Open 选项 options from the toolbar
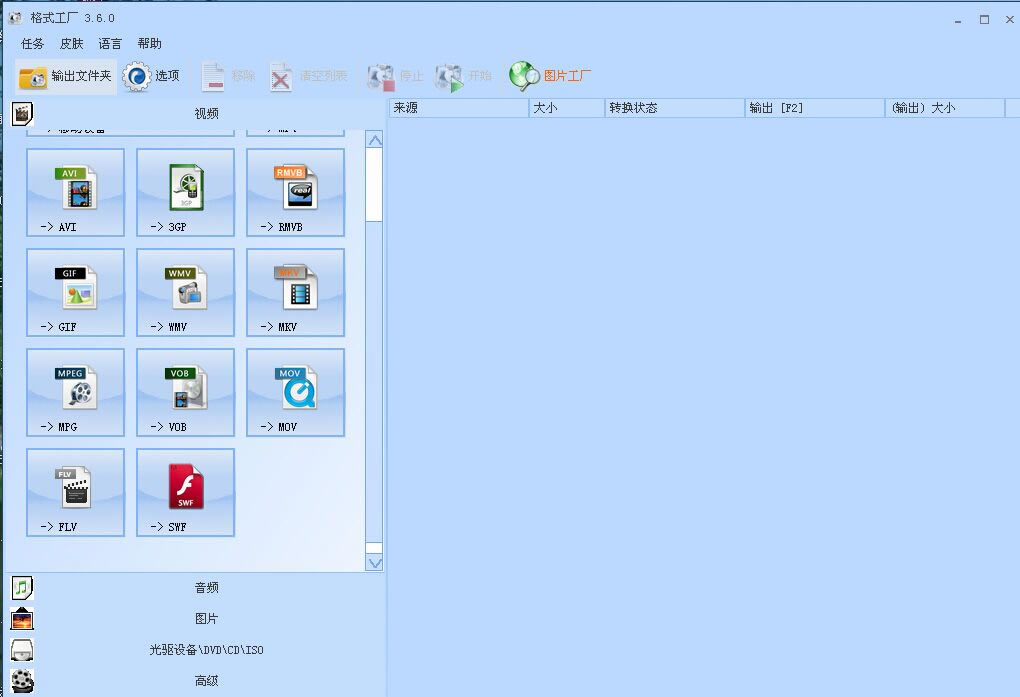This screenshot has height=697, width=1020. (152, 76)
